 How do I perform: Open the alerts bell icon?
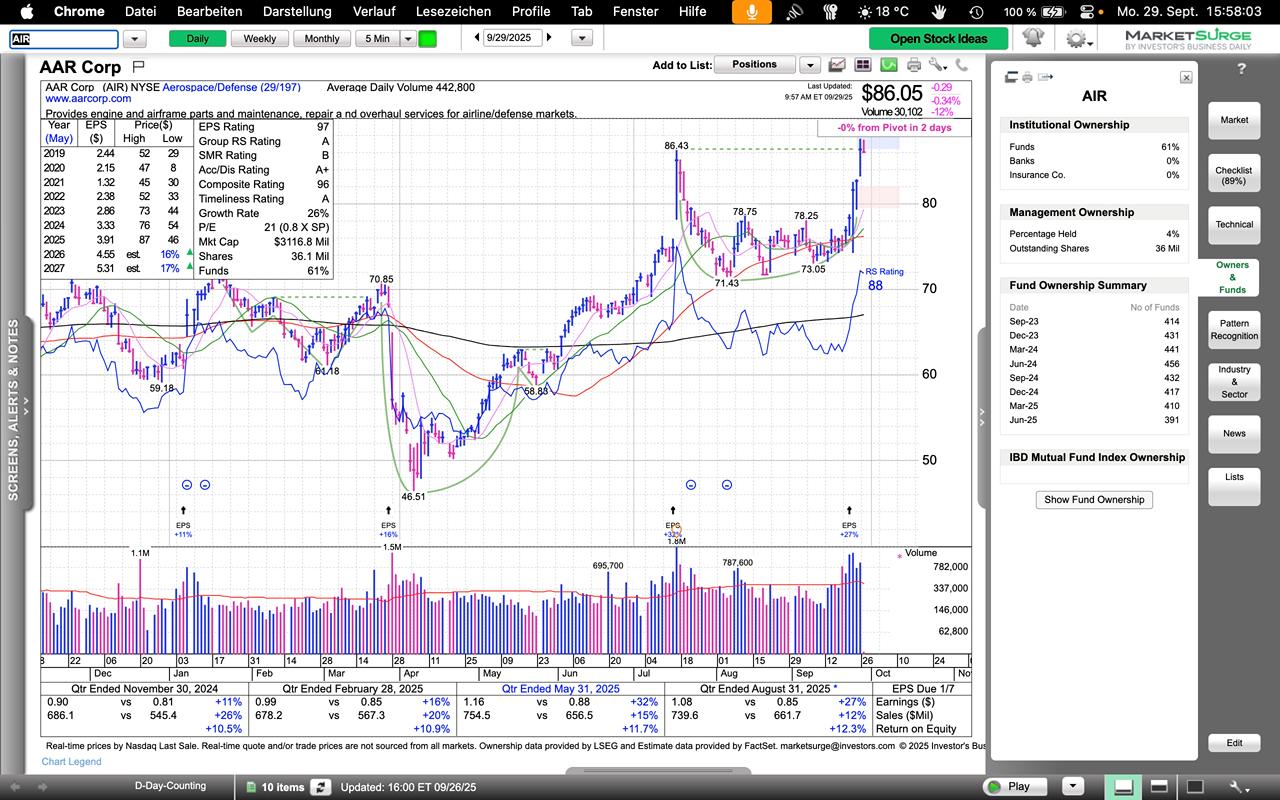point(1033,38)
